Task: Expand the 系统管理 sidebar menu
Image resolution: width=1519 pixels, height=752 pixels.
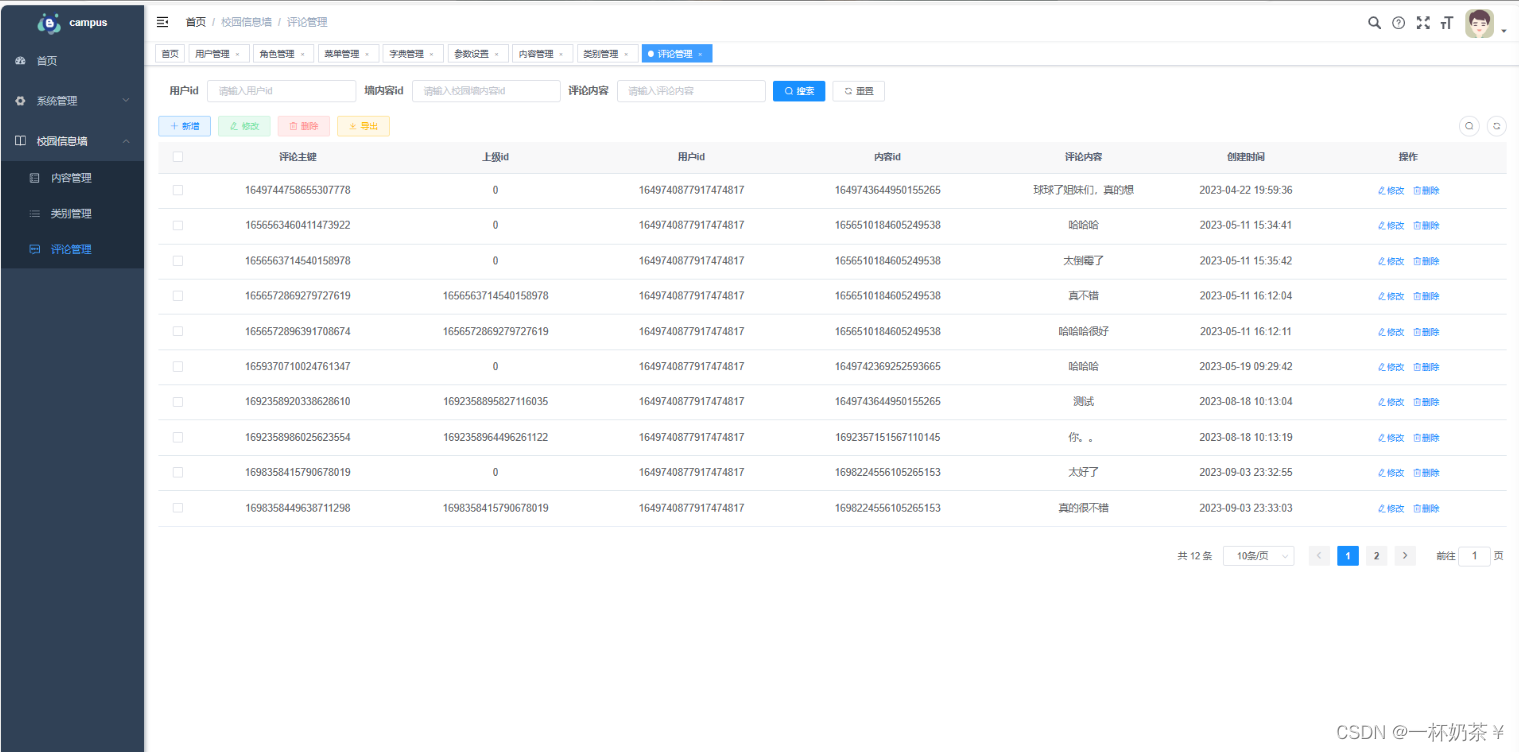Action: pyautogui.click(x=72, y=101)
